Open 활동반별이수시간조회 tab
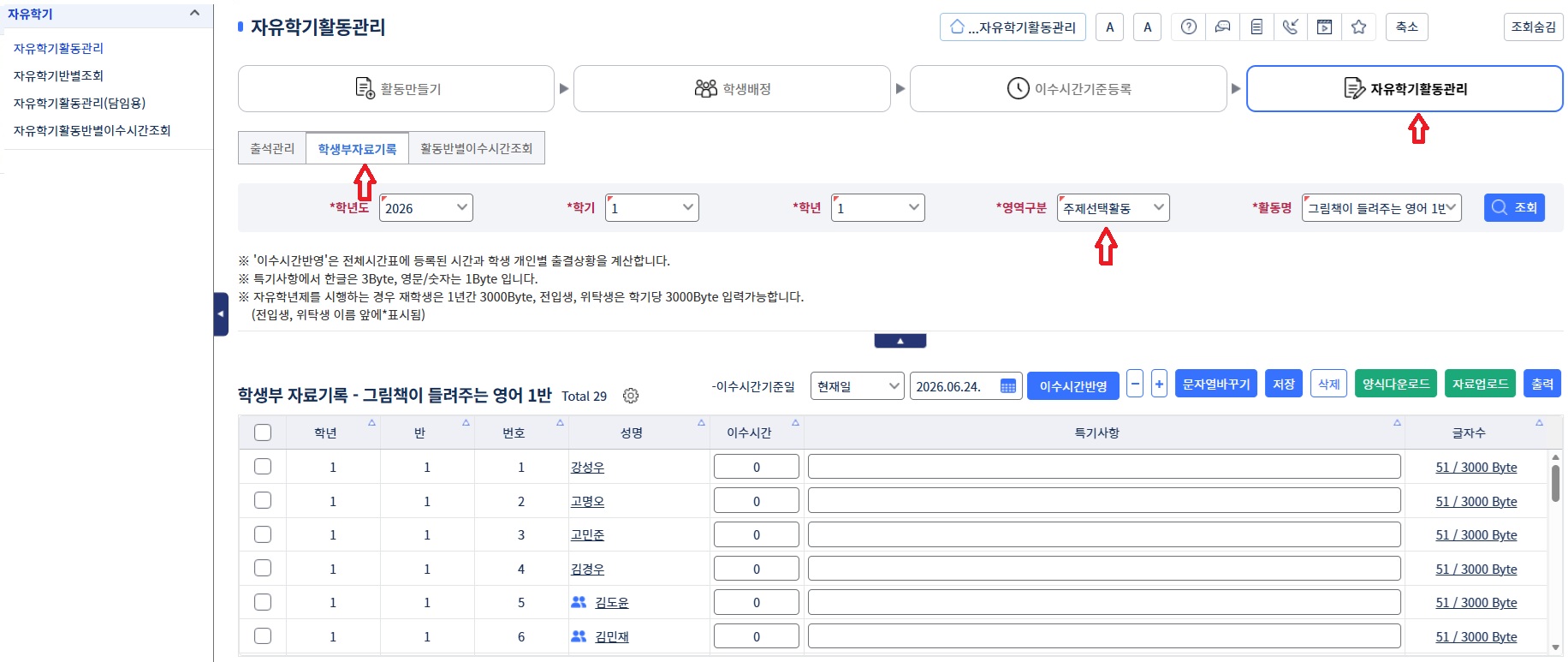The image size is (1568, 662). (x=477, y=148)
